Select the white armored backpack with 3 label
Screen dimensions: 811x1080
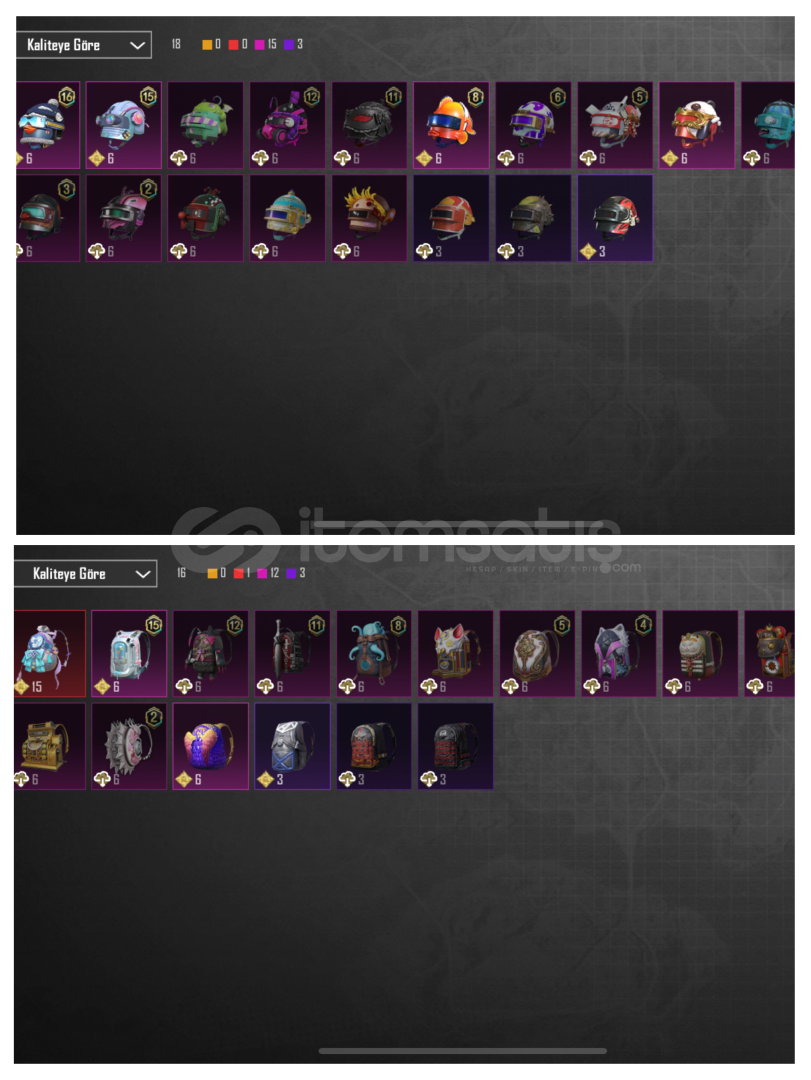(292, 746)
